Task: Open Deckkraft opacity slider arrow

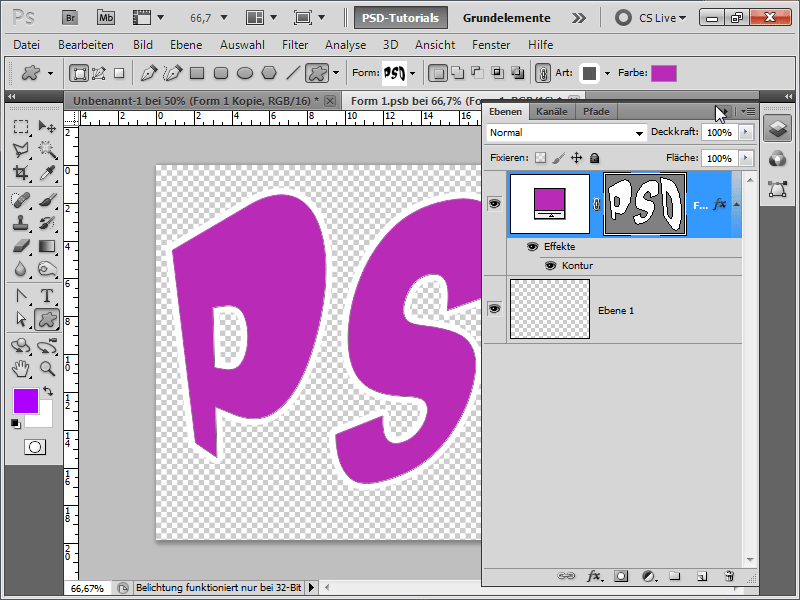Action: 746,132
